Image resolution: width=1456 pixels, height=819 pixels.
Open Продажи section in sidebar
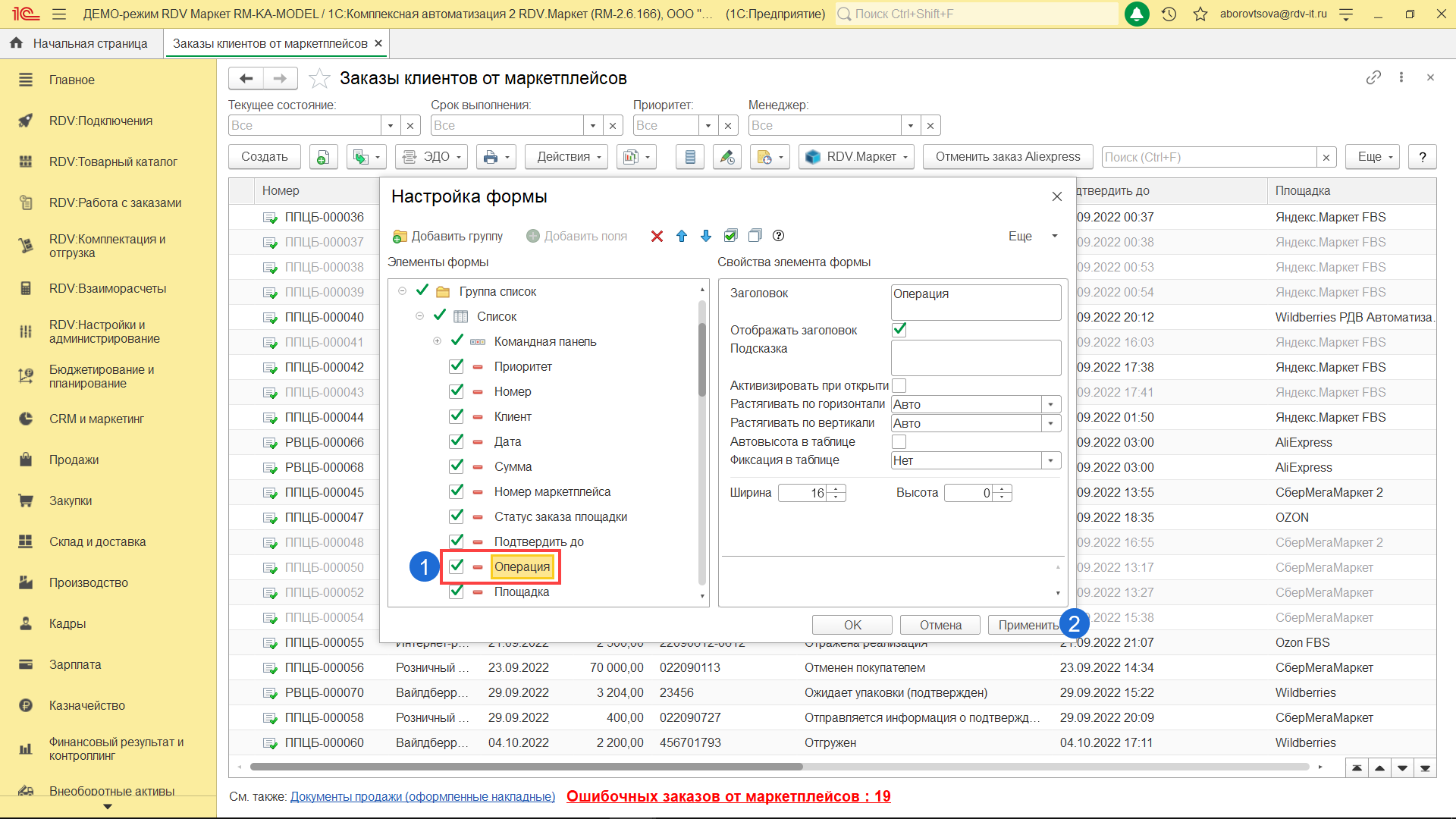pyautogui.click(x=74, y=460)
